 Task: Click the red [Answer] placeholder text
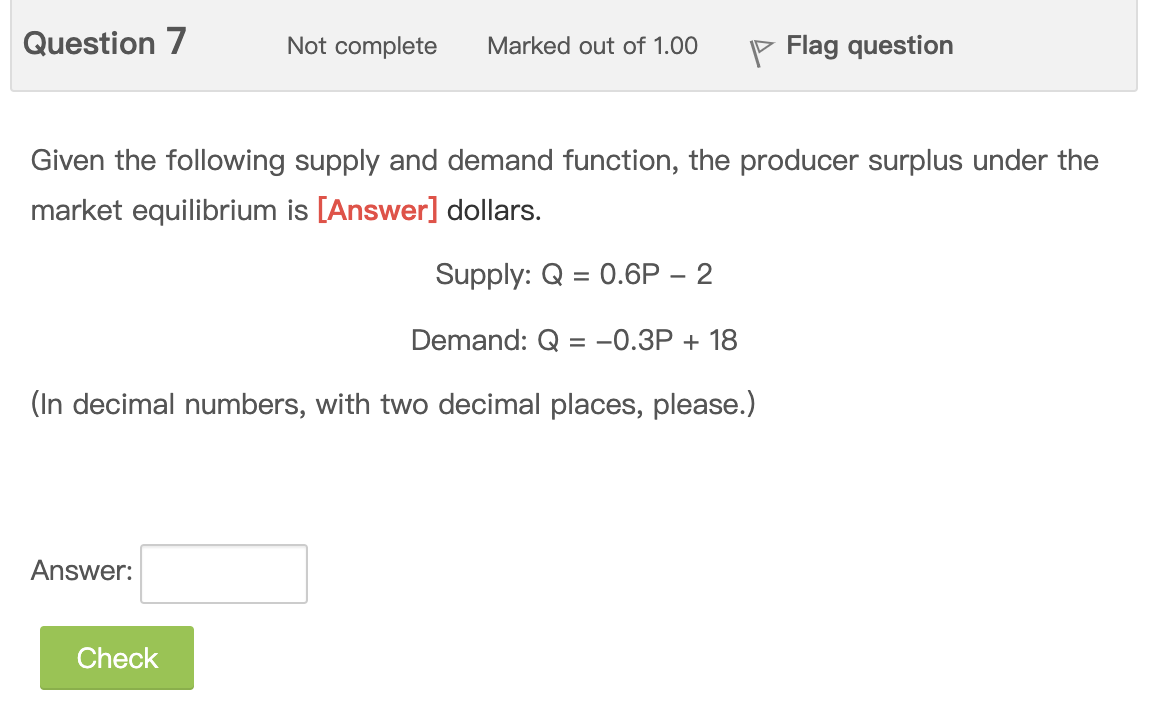pos(377,210)
